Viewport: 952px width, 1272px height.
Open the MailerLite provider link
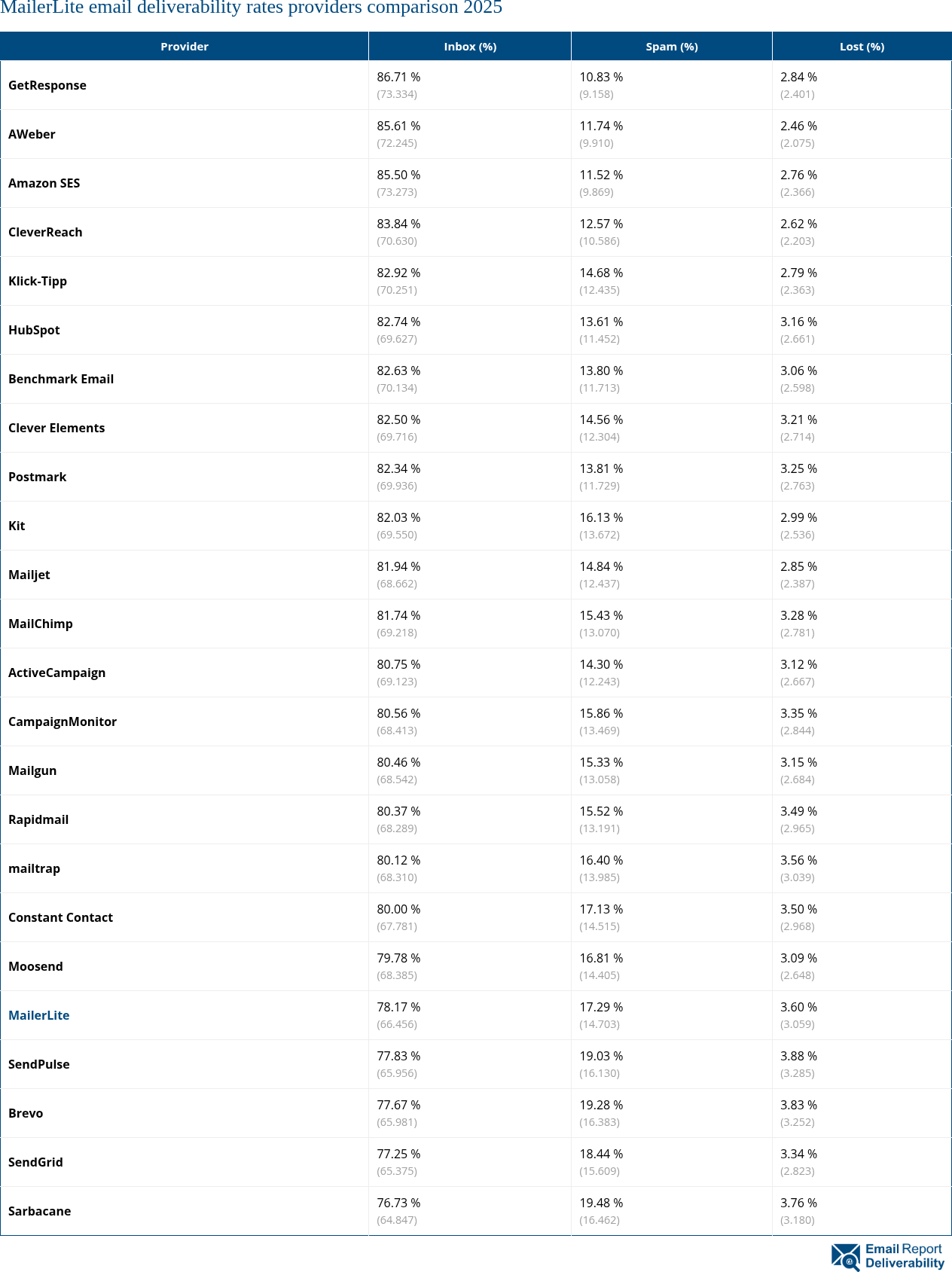pyautogui.click(x=39, y=1015)
